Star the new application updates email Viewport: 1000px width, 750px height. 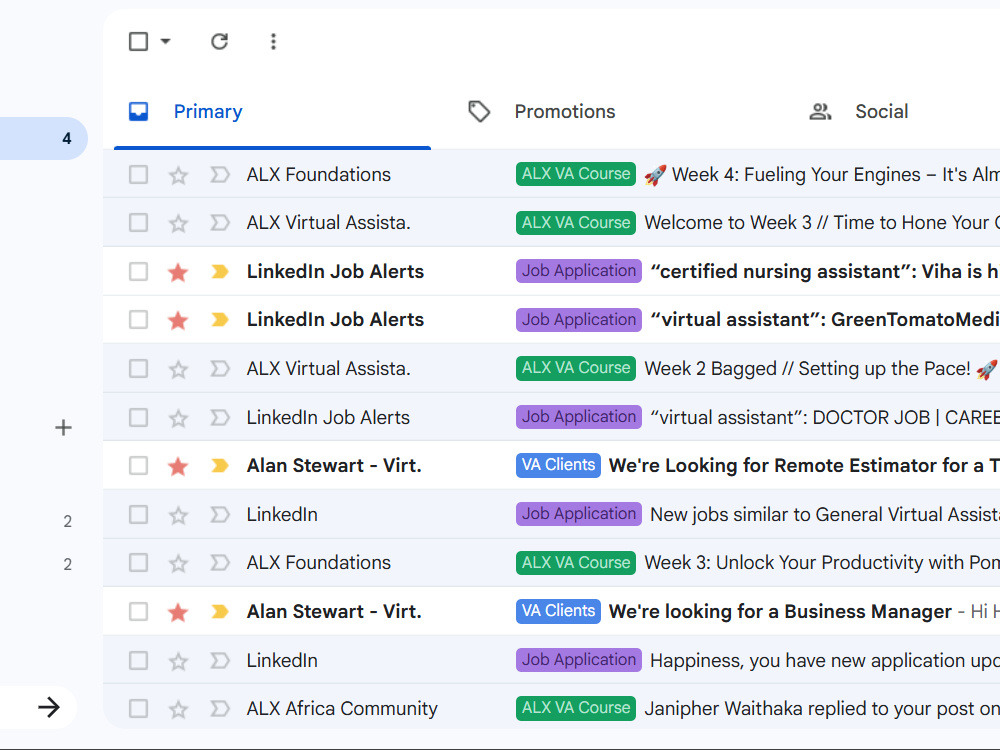coord(178,661)
